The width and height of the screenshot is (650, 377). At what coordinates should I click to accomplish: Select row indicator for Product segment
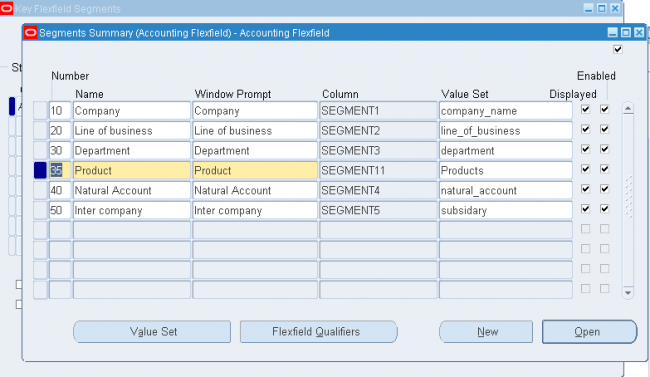tap(40, 170)
